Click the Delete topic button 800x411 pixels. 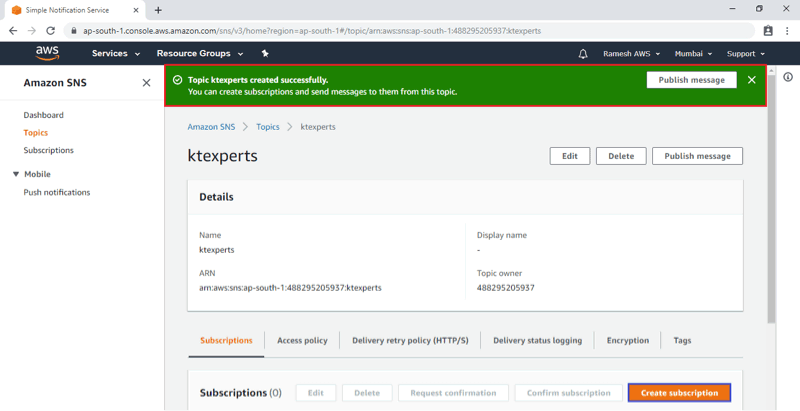pos(621,156)
